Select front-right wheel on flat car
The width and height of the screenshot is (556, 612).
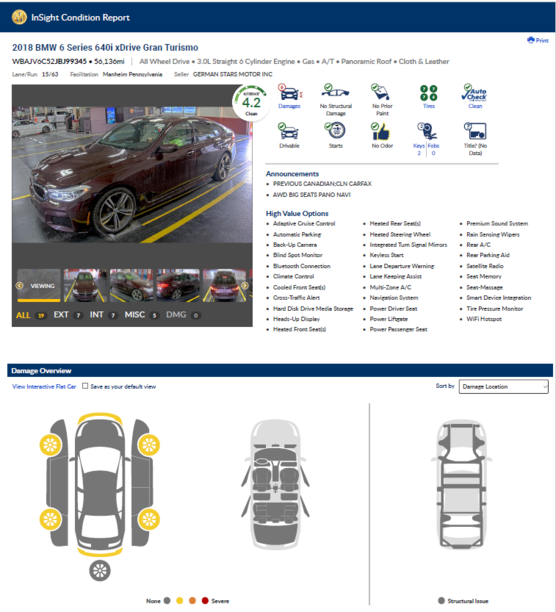click(x=149, y=445)
